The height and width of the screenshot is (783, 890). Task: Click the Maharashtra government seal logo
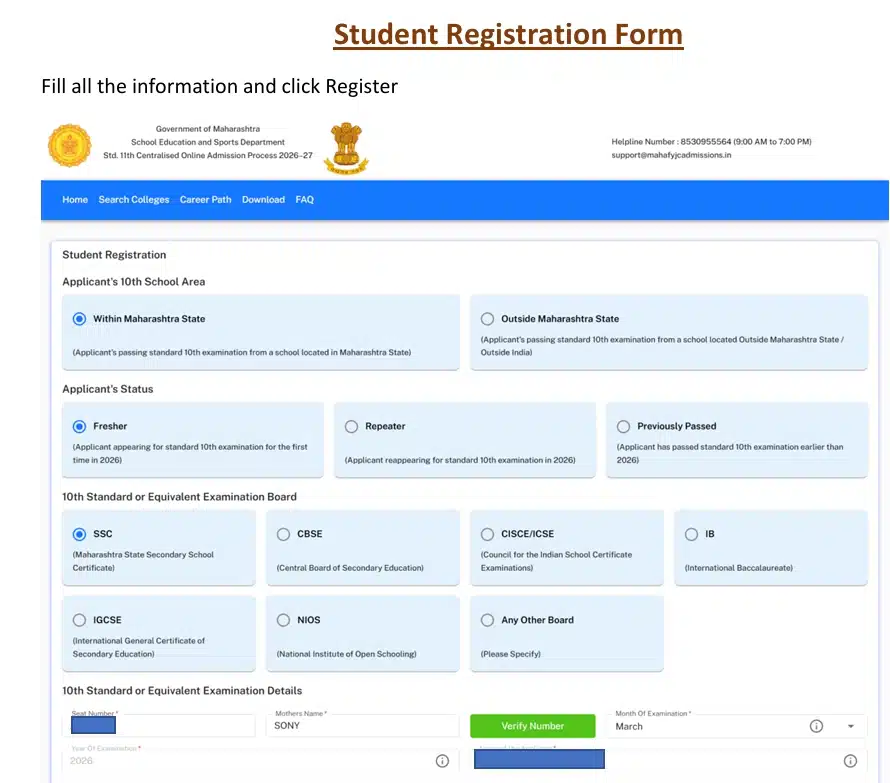click(x=70, y=146)
